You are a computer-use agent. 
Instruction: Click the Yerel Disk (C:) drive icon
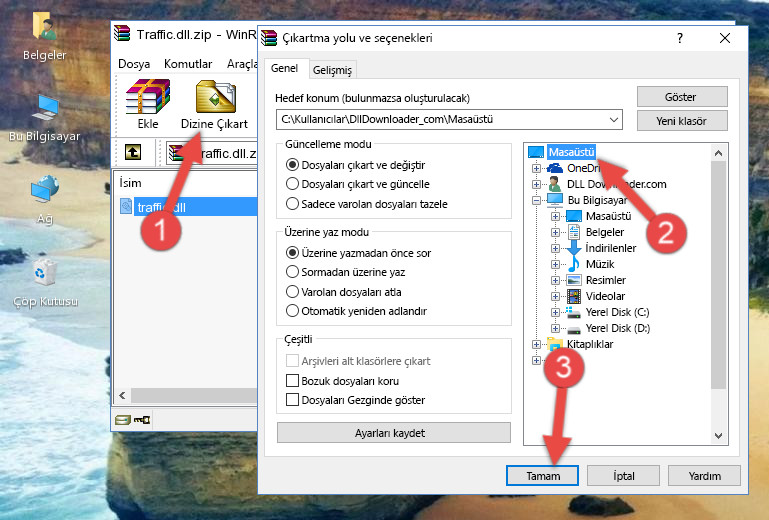coord(573,312)
